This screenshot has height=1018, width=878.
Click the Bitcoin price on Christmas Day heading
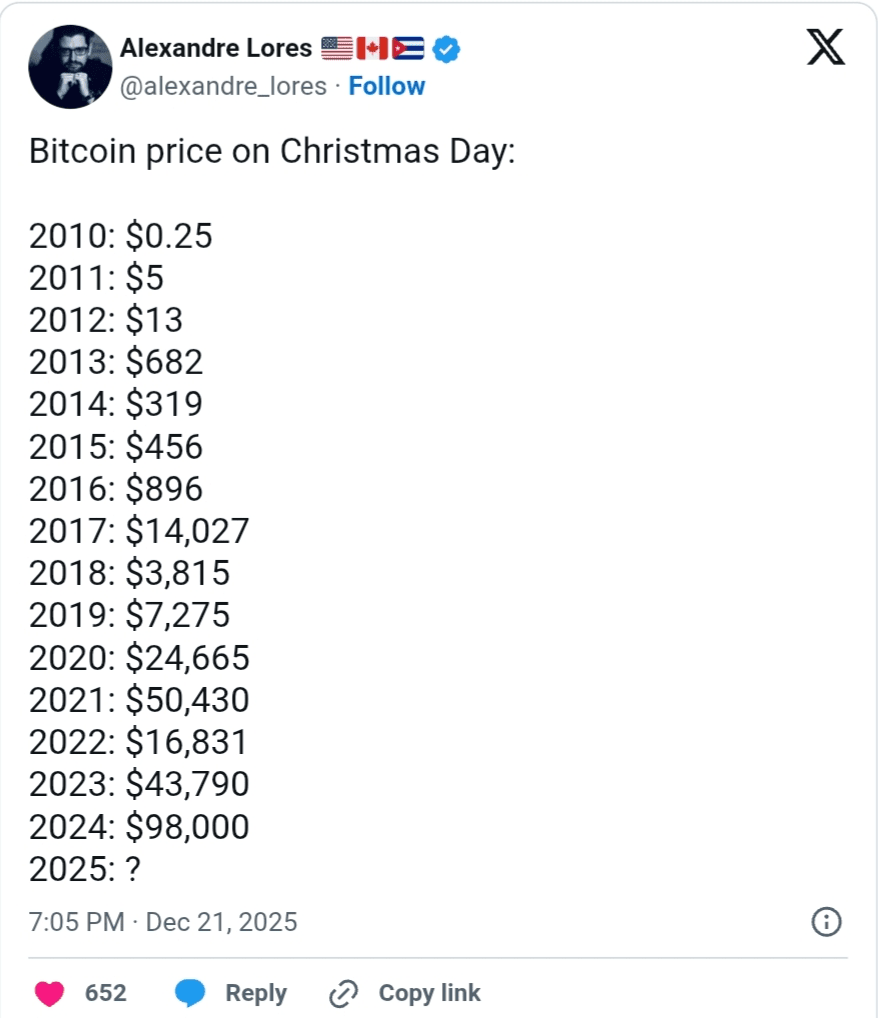(x=272, y=151)
